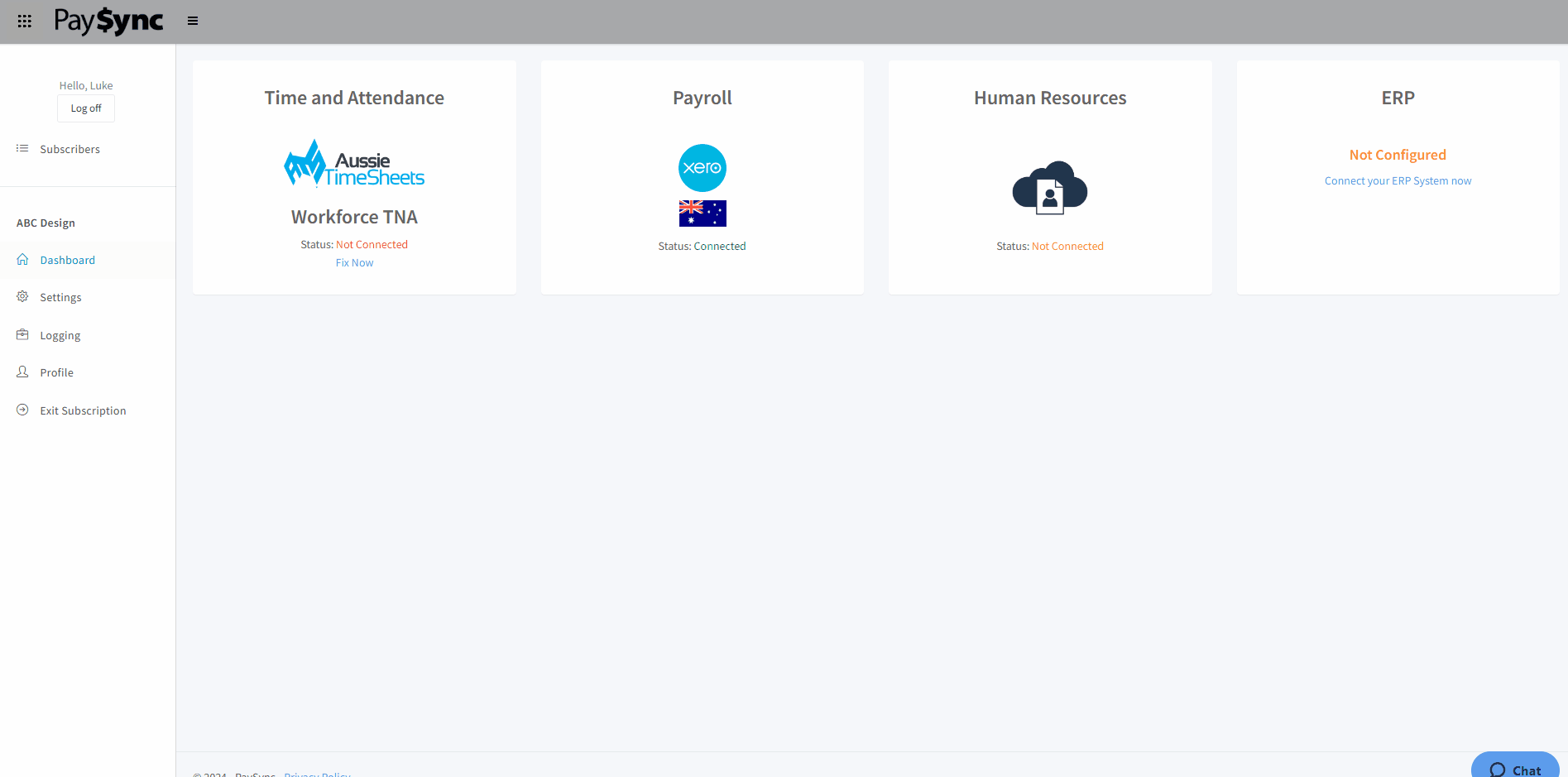Click the Subscribers list icon
This screenshot has width=1568, height=777.
[22, 148]
